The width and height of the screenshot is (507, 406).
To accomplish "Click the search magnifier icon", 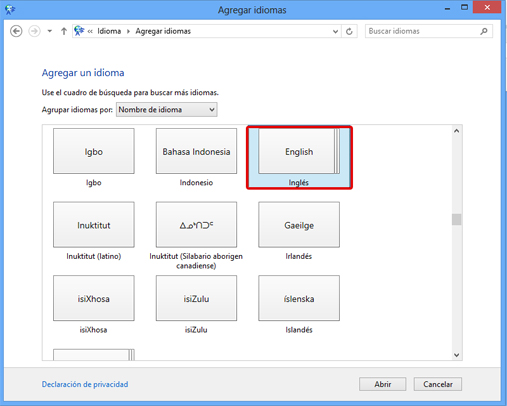I will (484, 31).
